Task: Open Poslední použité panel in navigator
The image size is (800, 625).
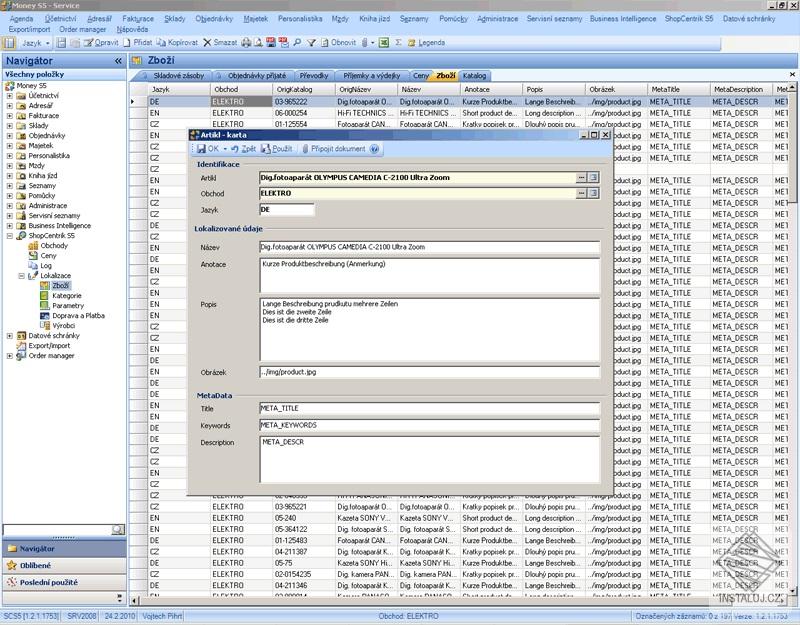Action: tap(64, 582)
